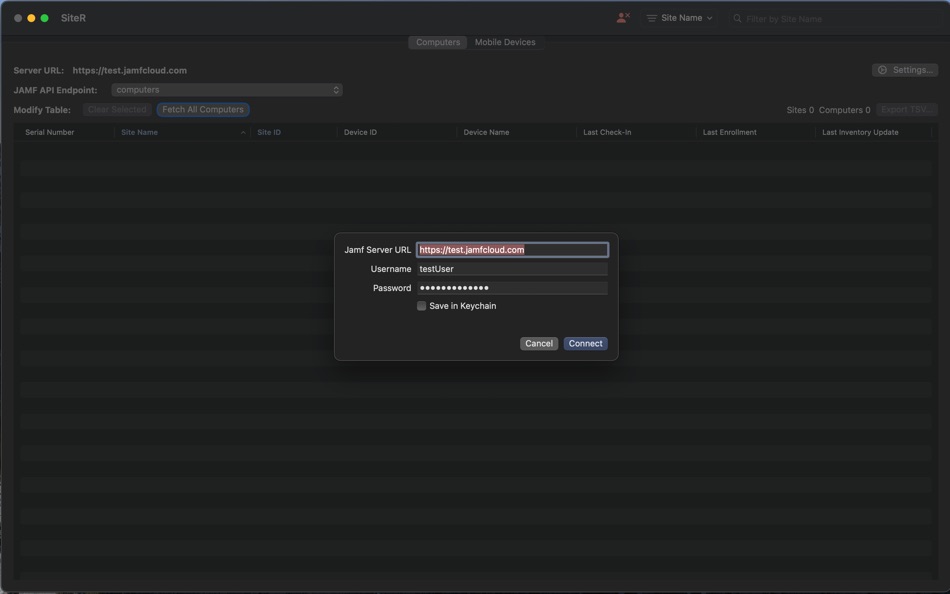Click the Export TSV button
950x594 pixels.
906,110
